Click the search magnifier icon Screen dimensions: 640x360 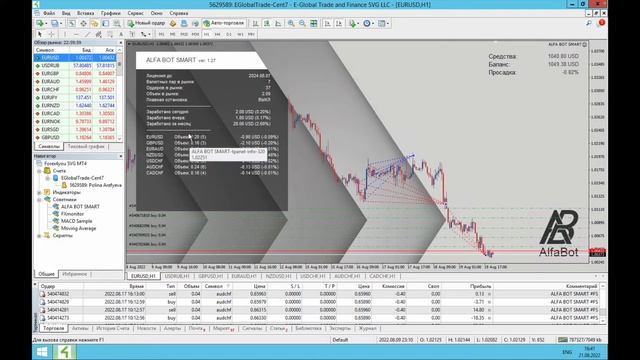pyautogui.click(x=589, y=23)
